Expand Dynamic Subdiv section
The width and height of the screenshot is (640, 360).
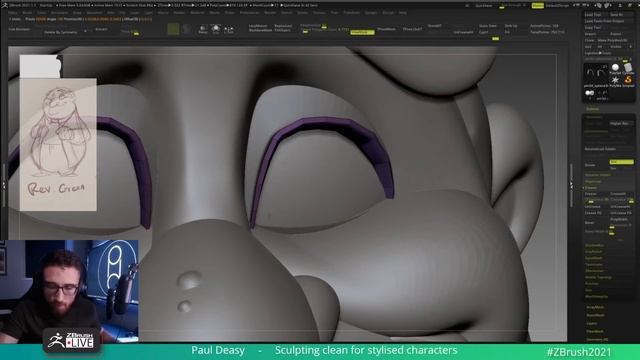point(598,175)
